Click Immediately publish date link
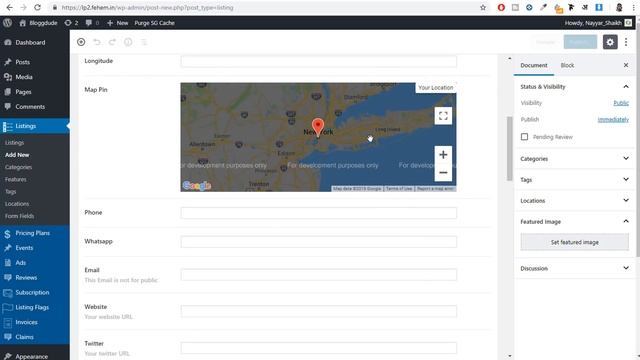The height and width of the screenshot is (360, 640). point(613,119)
